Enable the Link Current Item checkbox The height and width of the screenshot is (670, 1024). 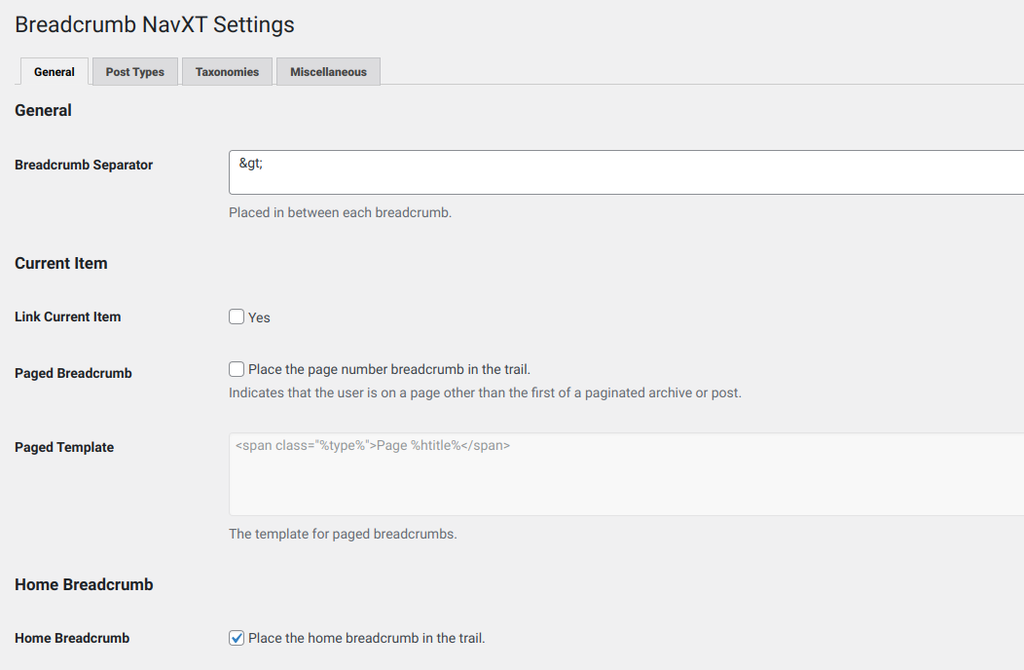point(237,317)
